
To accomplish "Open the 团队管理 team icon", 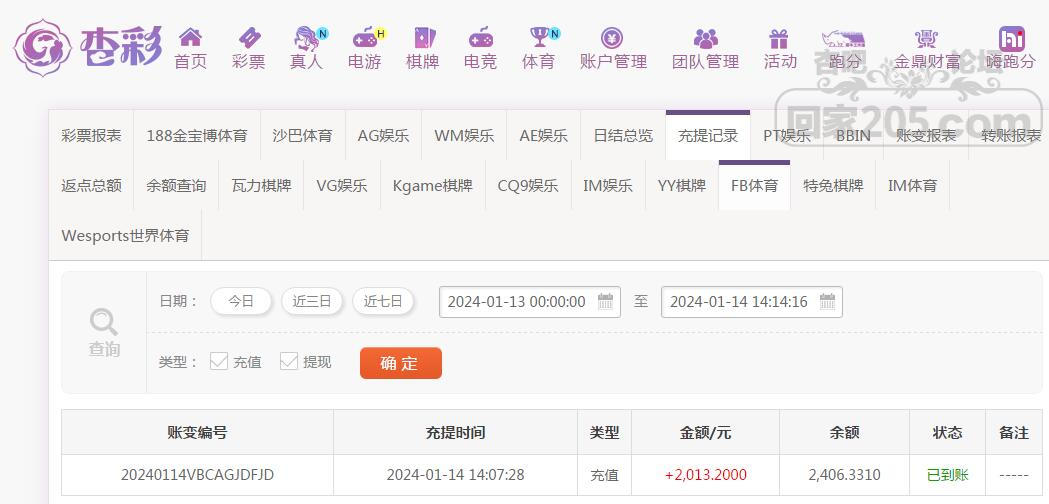I will pyautogui.click(x=705, y=38).
